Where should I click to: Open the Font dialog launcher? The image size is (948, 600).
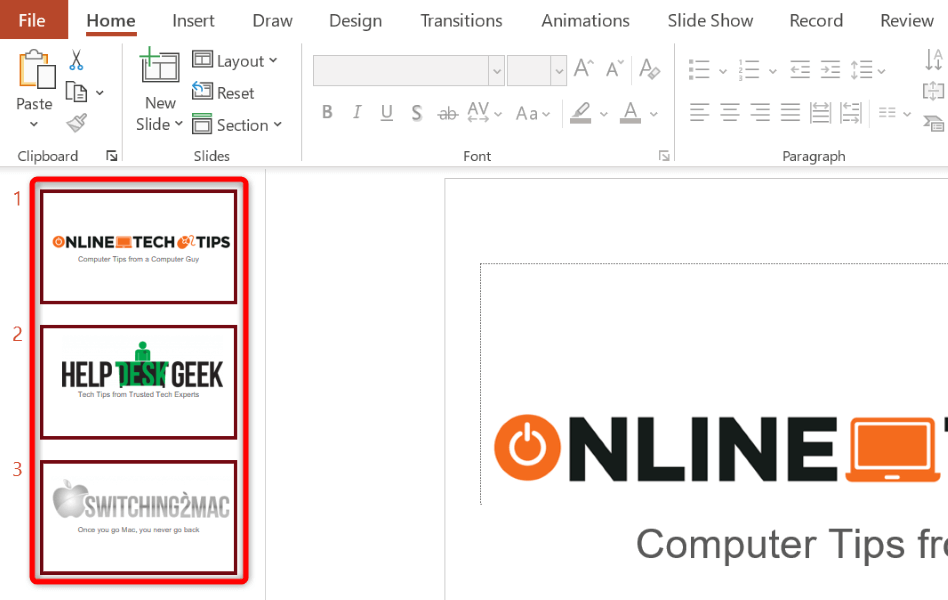tap(664, 156)
